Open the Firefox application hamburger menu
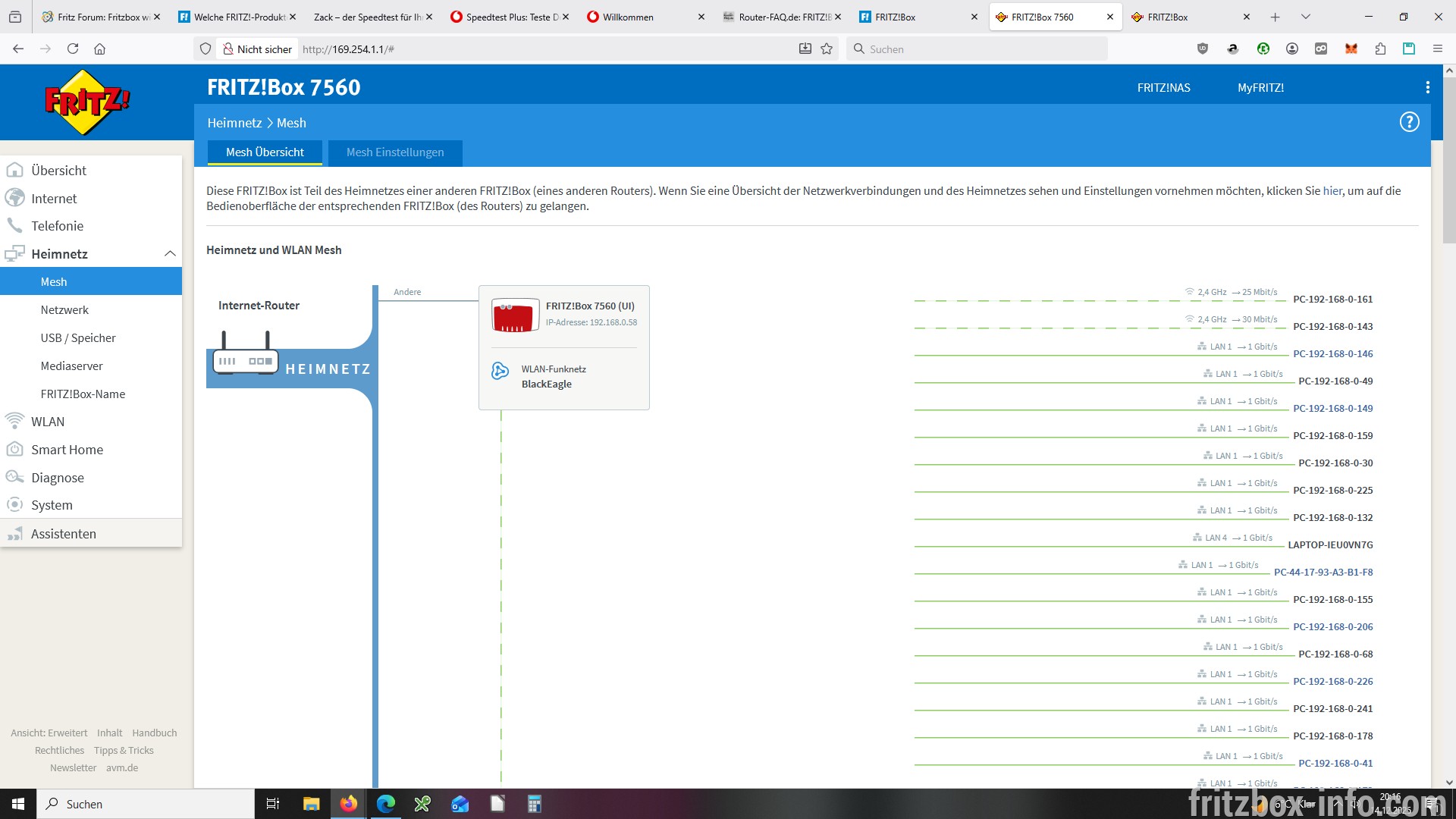Image resolution: width=1456 pixels, height=819 pixels. point(1437,49)
